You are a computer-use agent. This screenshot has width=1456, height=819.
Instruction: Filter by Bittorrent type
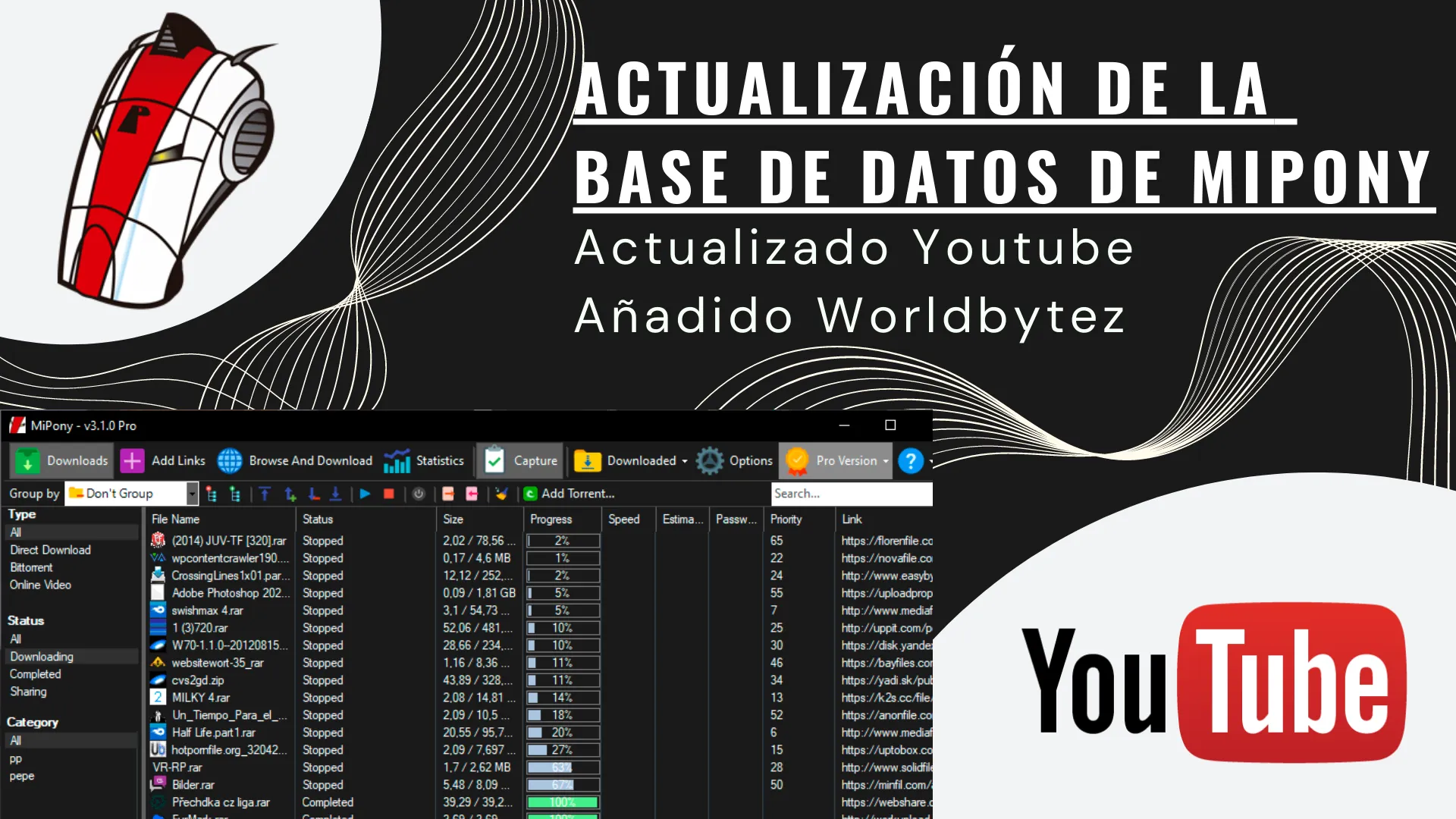tap(31, 567)
